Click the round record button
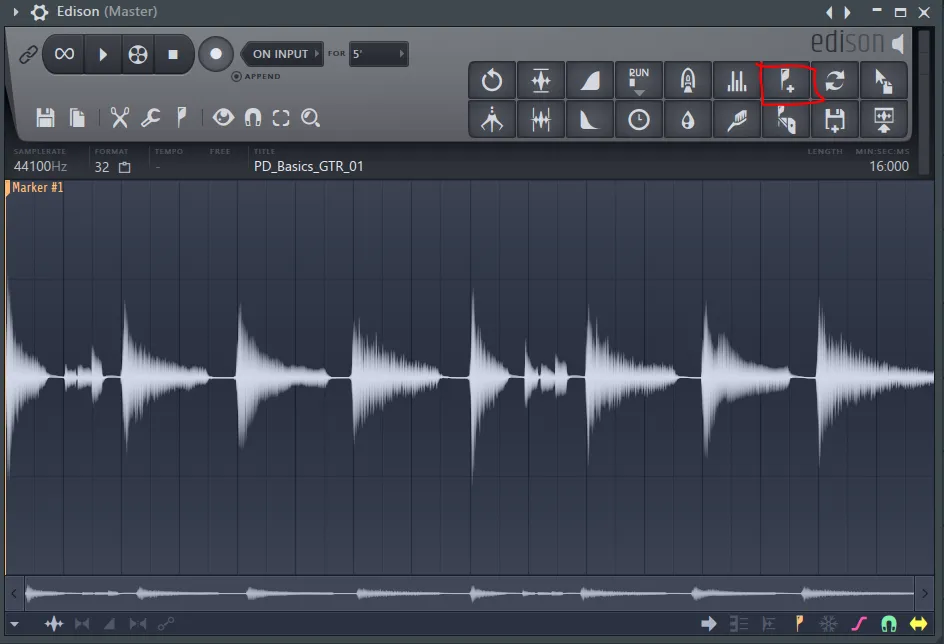 point(216,54)
